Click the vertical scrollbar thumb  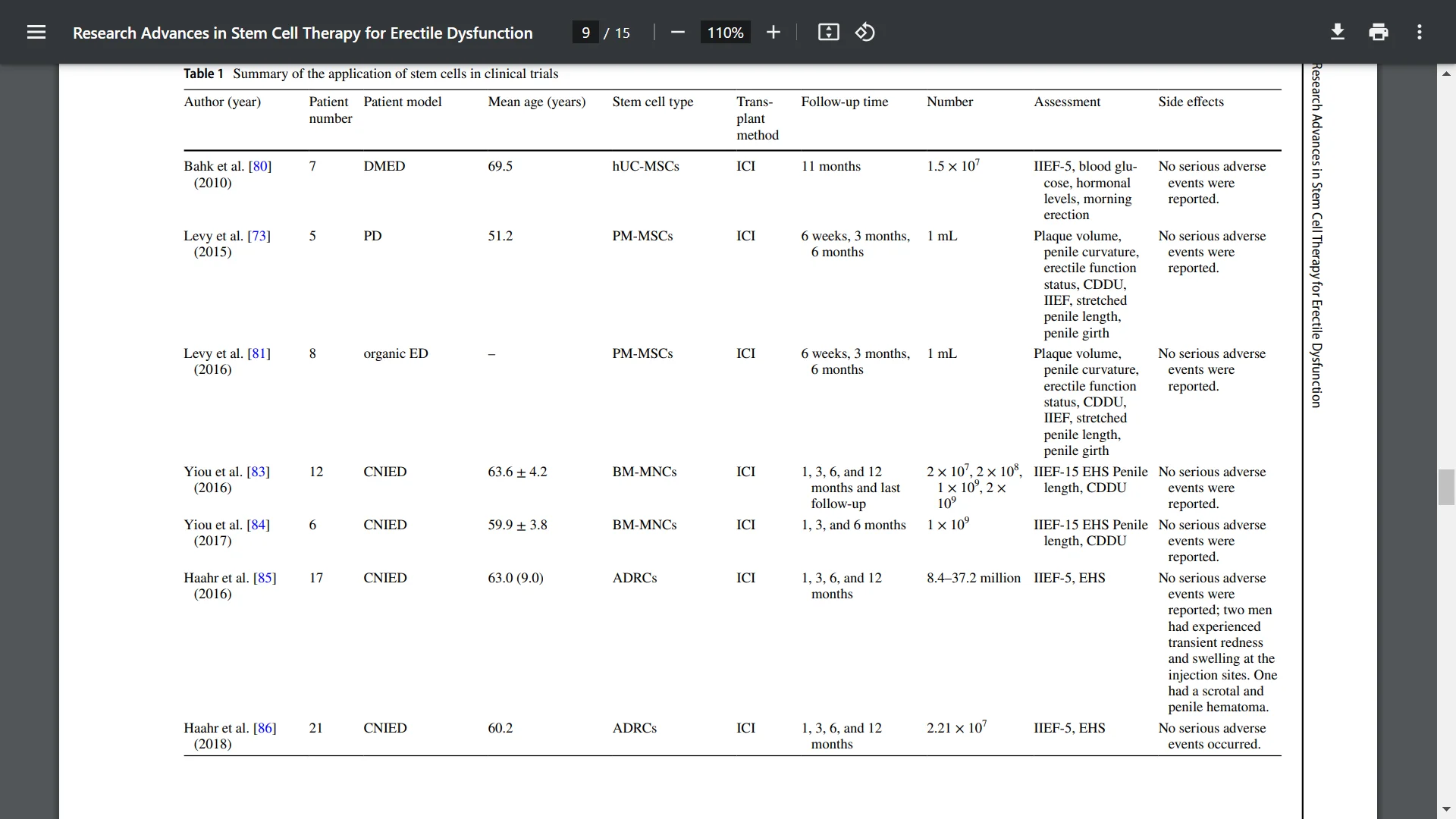pyautogui.click(x=1446, y=487)
